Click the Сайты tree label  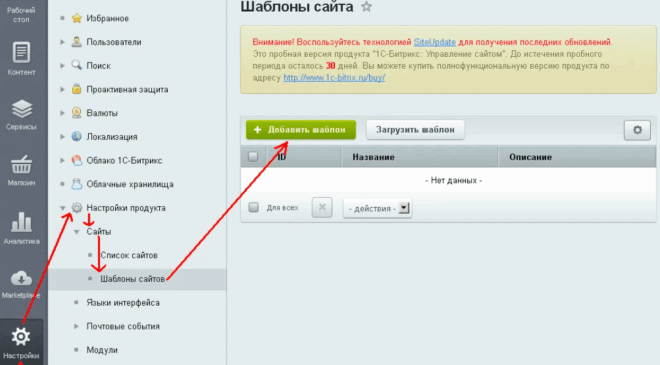click(x=99, y=232)
